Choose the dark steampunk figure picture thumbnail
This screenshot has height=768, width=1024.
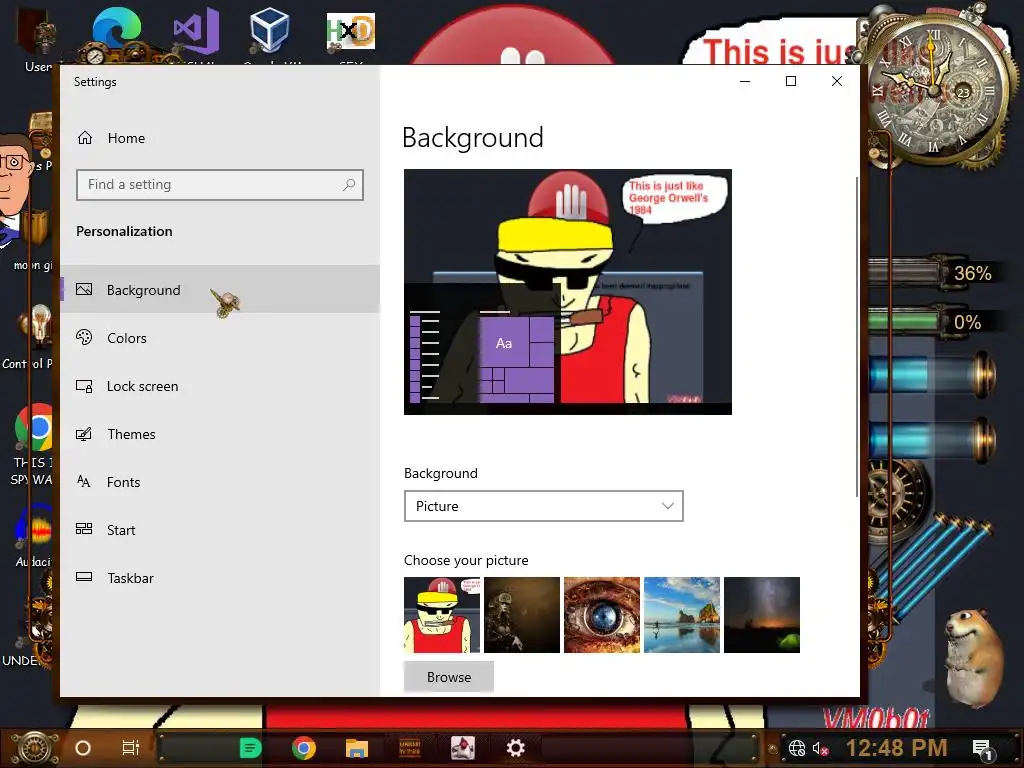pos(522,615)
